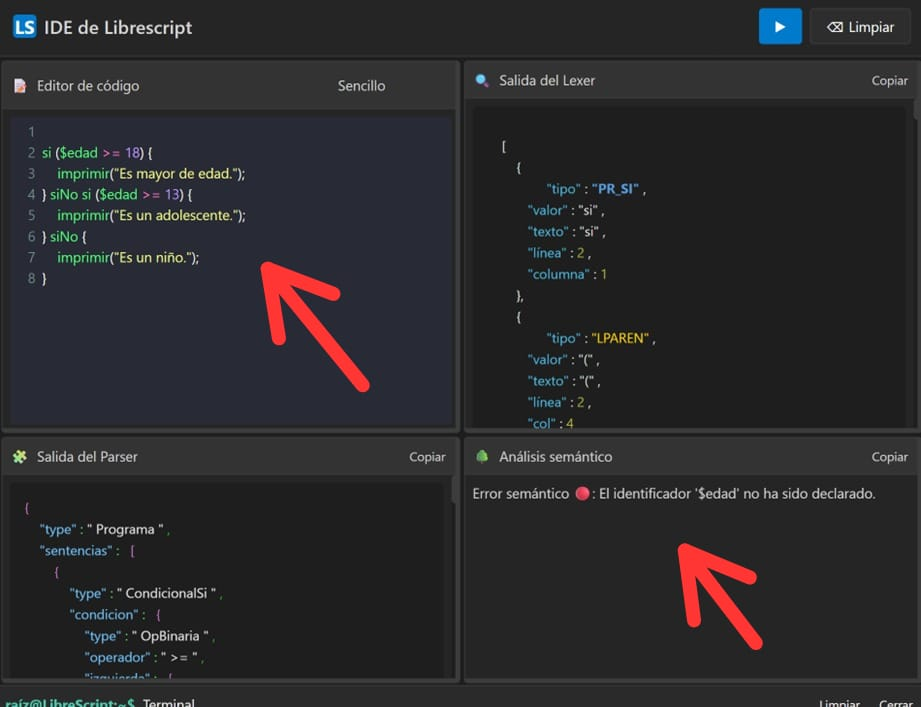Screen dimensions: 921x707
Task: Click the LS LibreScript logo icon
Action: coord(24,27)
